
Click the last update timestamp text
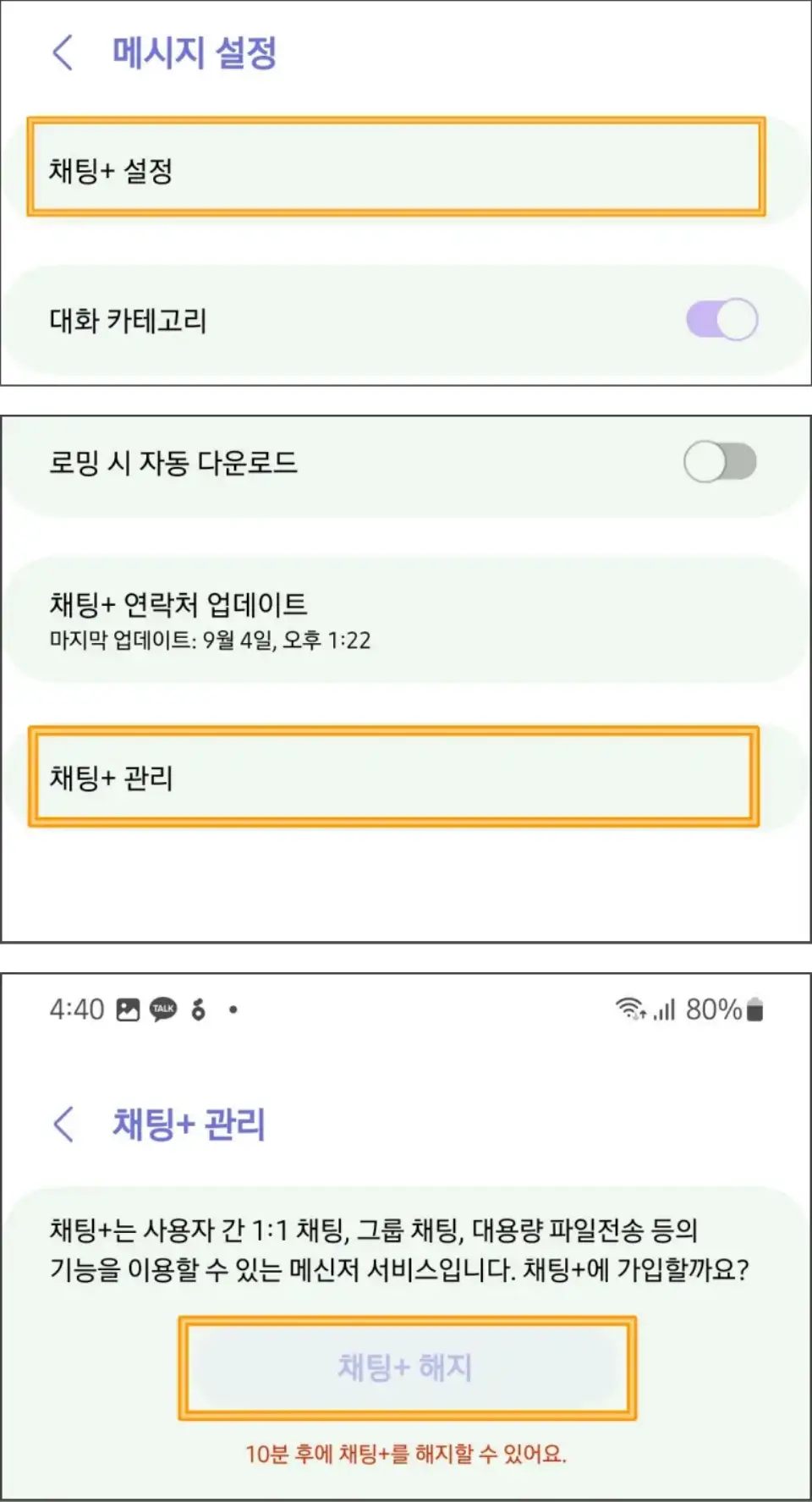point(211,641)
